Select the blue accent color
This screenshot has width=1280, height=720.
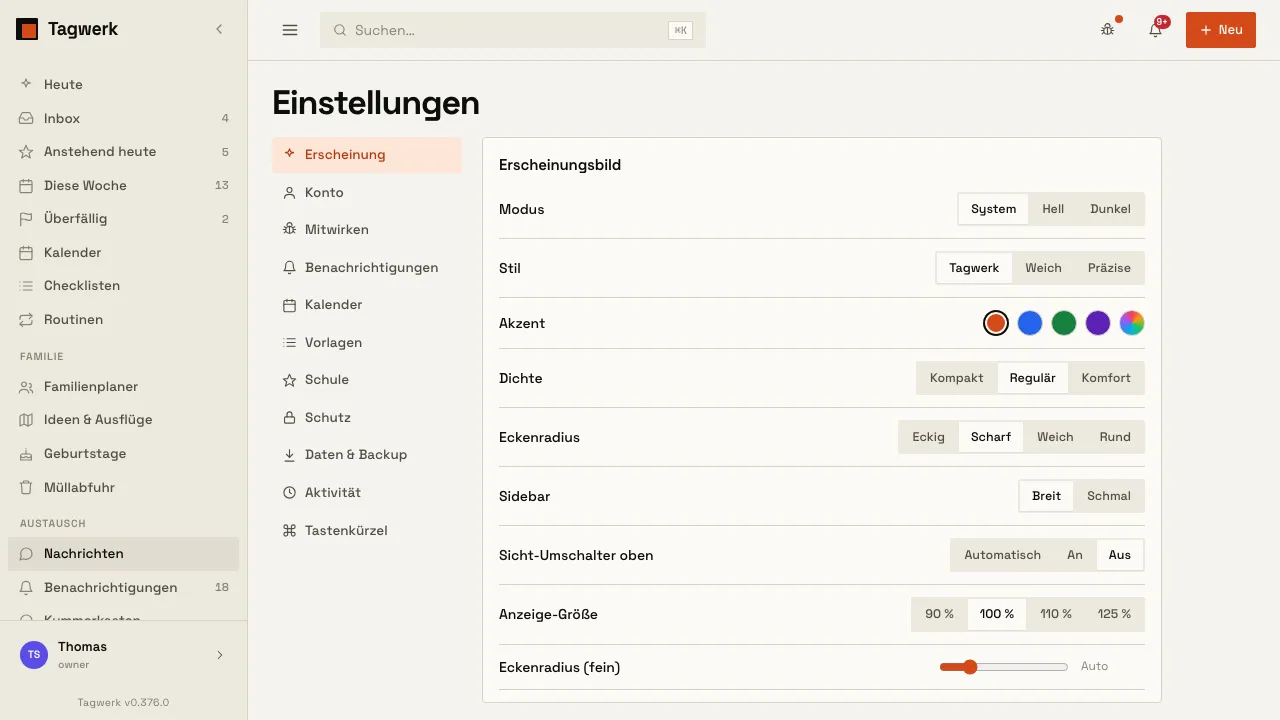1030,323
